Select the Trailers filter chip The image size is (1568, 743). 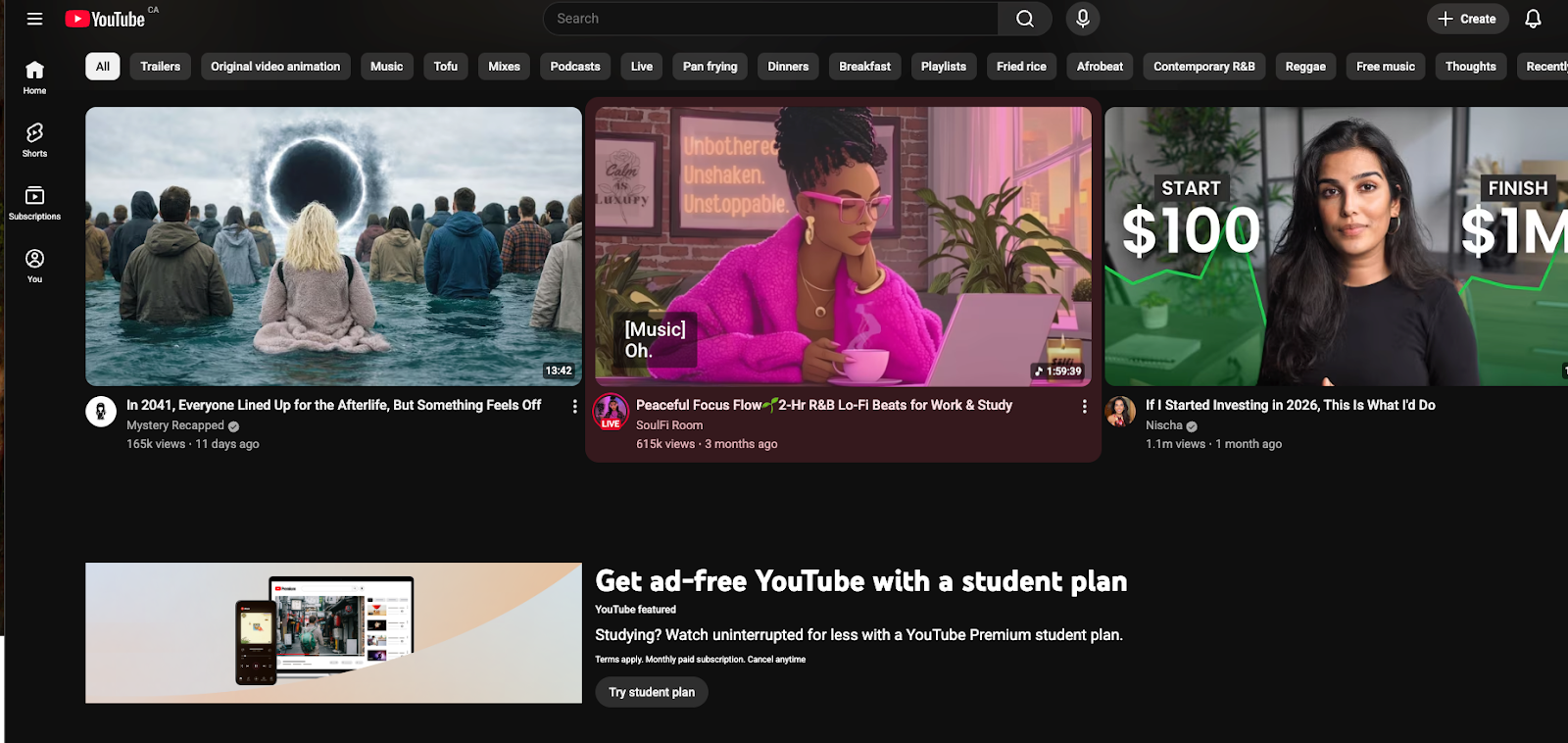tap(160, 67)
